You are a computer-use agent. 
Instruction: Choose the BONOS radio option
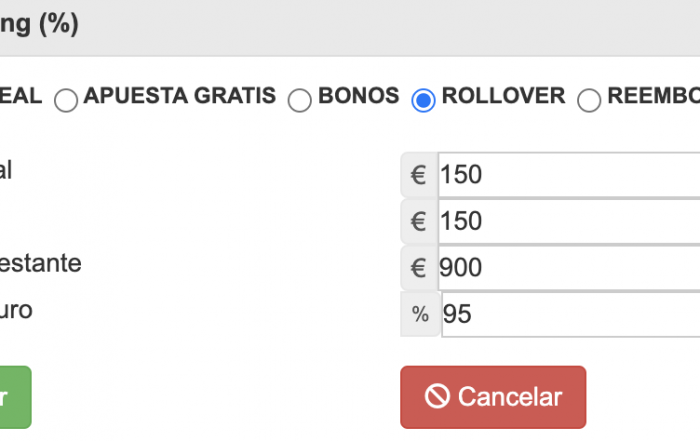coord(299,100)
